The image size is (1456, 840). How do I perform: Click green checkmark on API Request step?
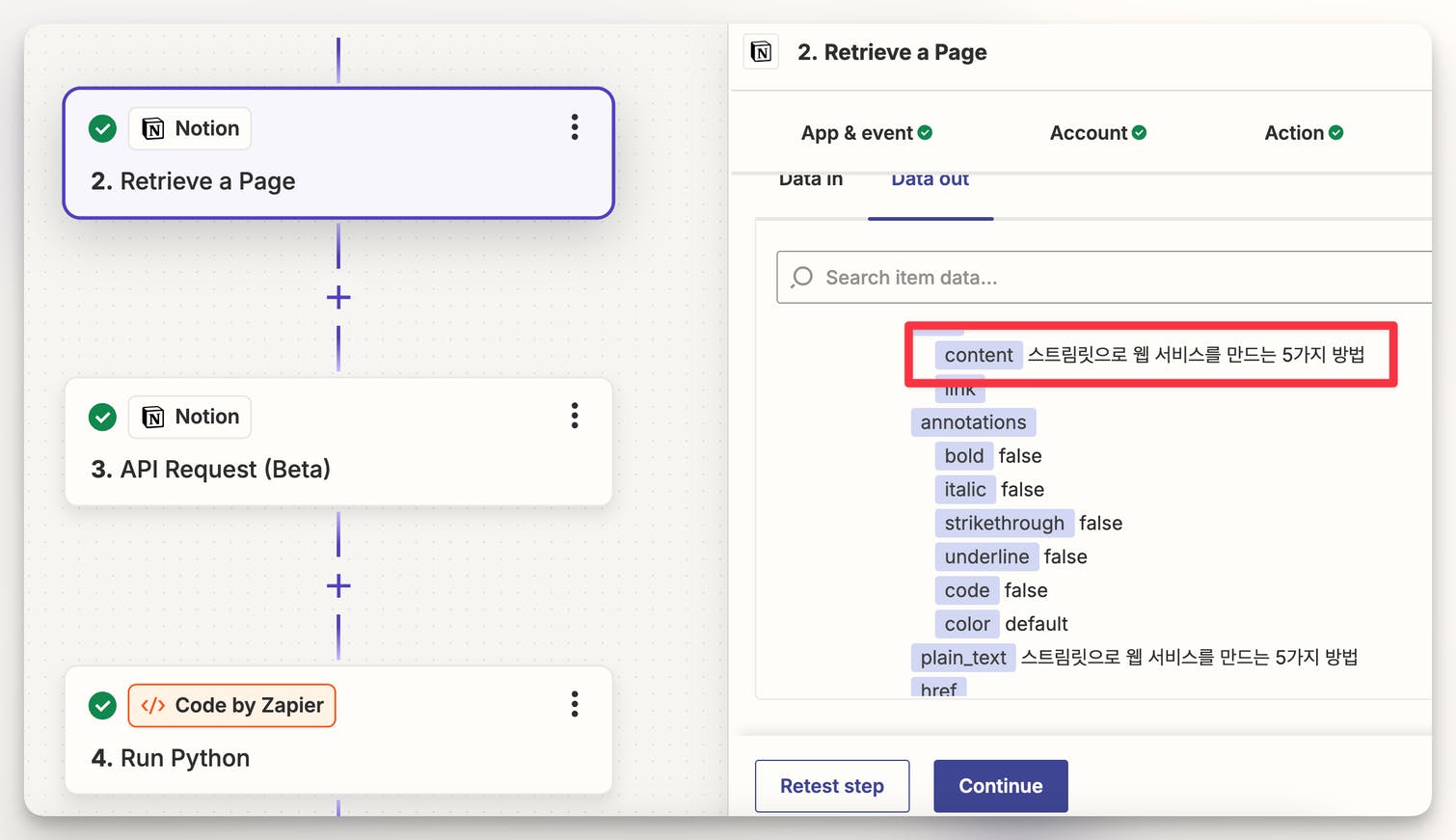pos(102,417)
